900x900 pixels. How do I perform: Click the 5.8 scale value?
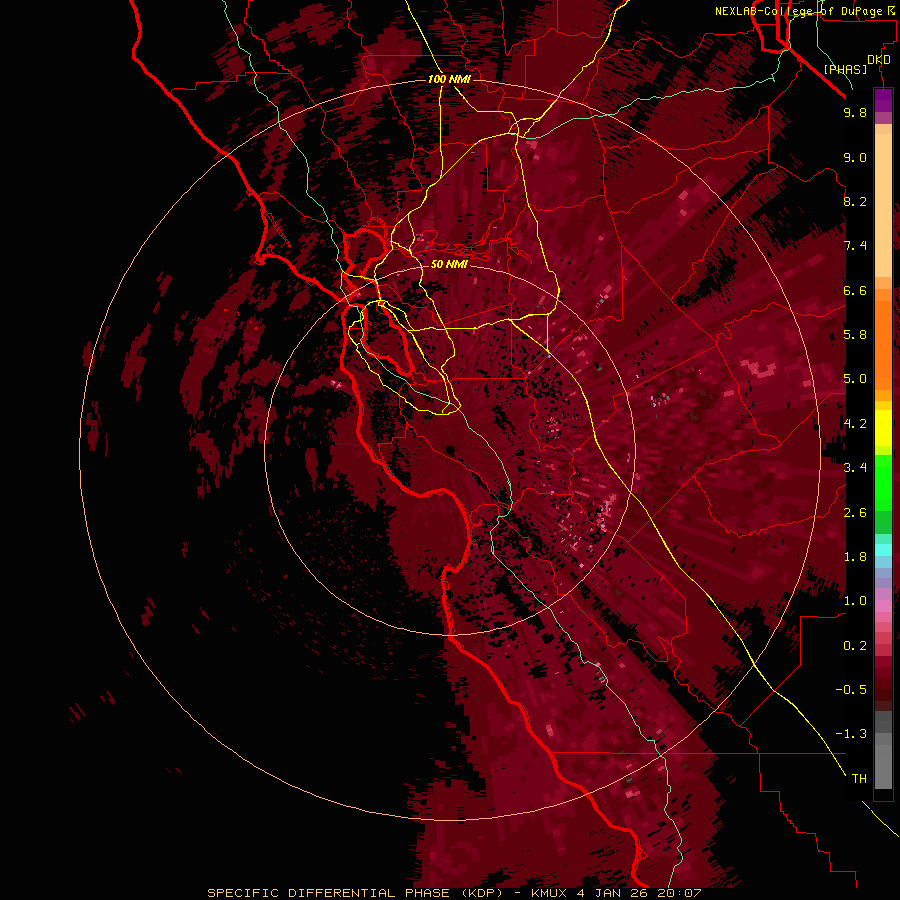click(855, 335)
